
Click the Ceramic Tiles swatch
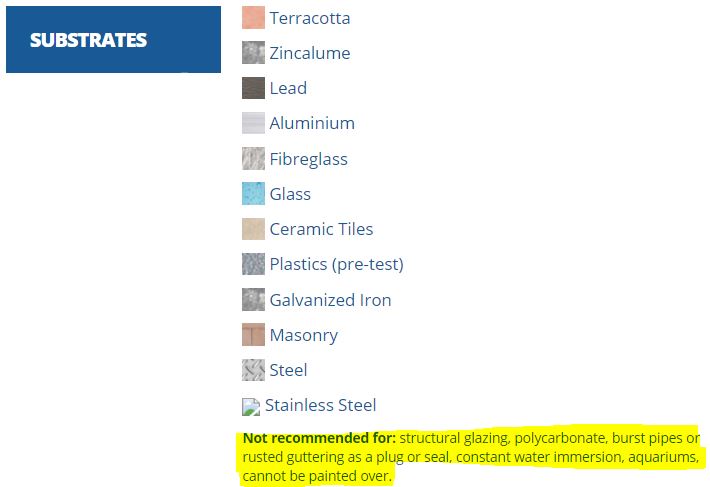(x=253, y=229)
